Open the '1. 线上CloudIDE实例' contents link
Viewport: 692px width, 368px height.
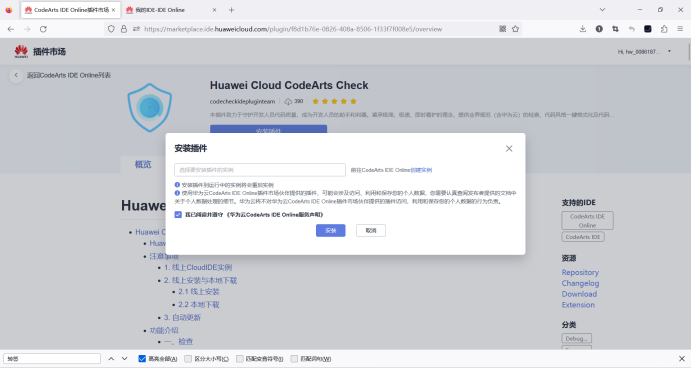click(x=198, y=267)
